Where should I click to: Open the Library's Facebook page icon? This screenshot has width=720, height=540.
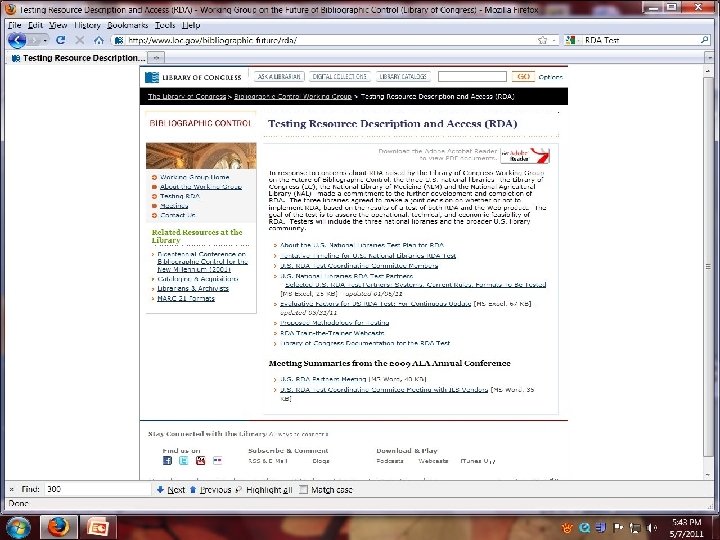pyautogui.click(x=168, y=461)
